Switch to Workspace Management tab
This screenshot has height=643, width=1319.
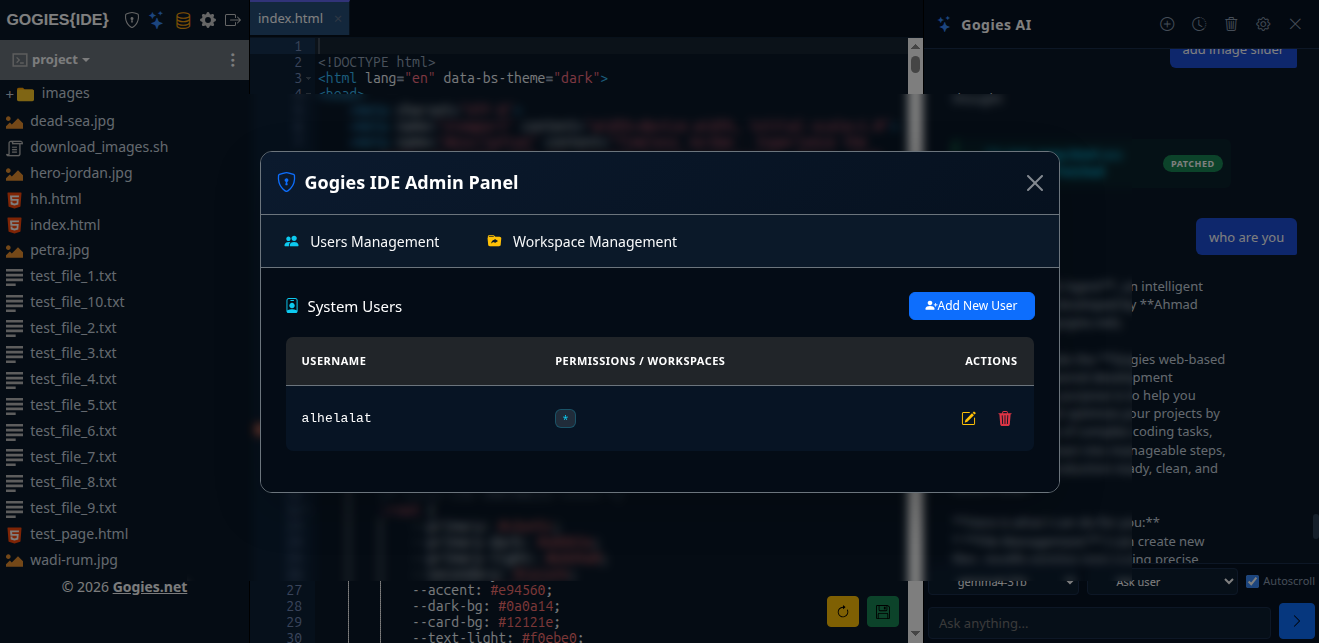(x=582, y=241)
